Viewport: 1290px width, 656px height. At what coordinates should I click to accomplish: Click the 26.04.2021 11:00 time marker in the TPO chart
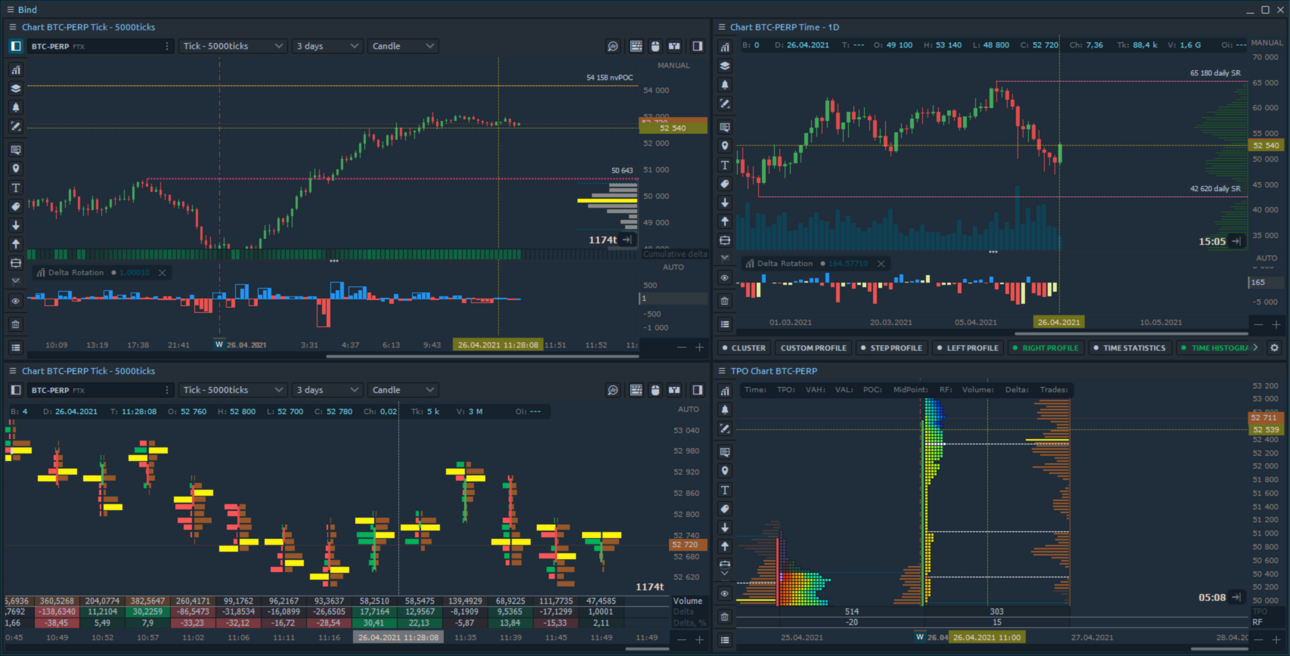pyautogui.click(x=985, y=637)
